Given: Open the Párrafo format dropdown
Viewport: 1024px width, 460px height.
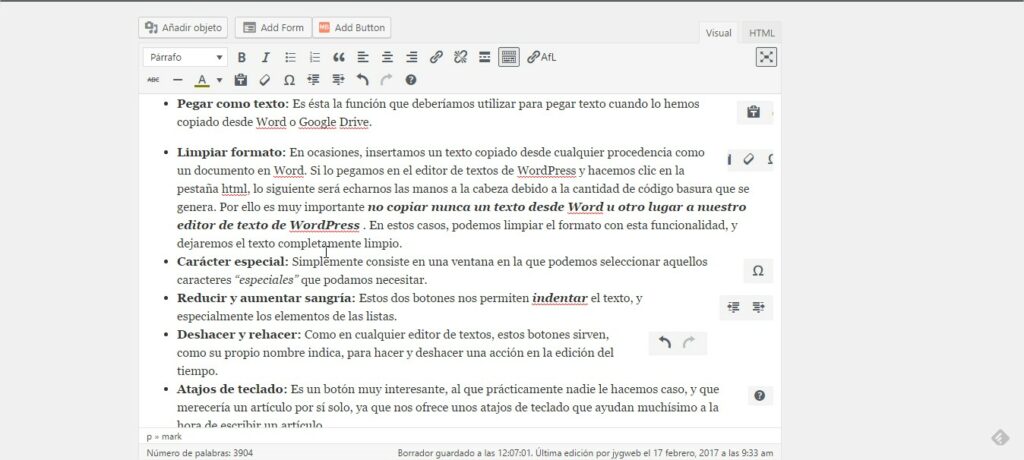Looking at the screenshot, I should pyautogui.click(x=185, y=58).
